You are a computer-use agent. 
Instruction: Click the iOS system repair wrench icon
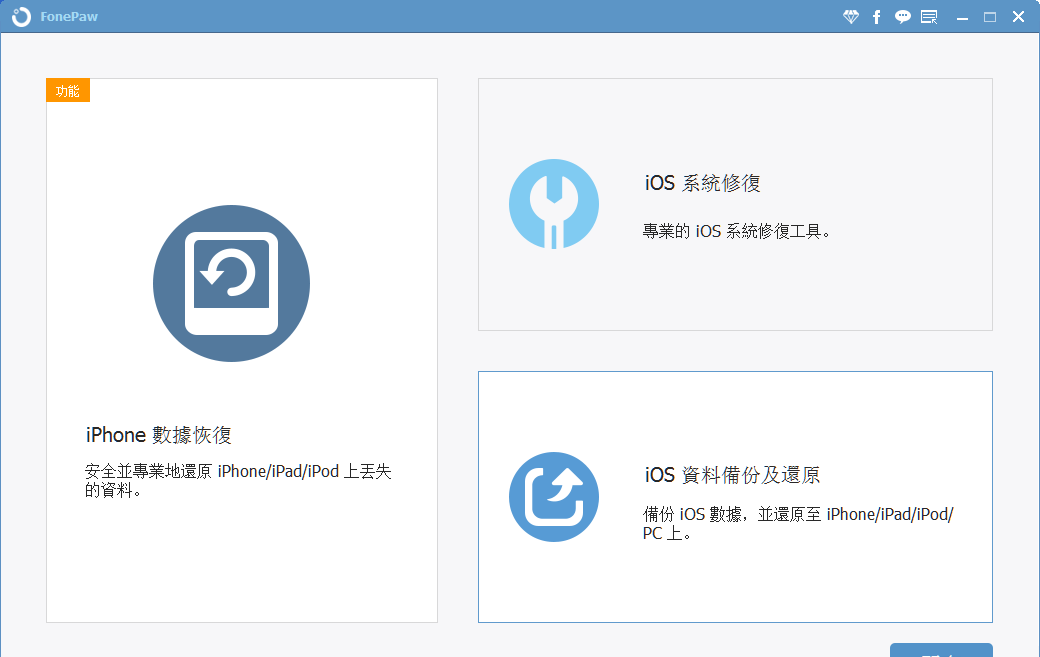(x=554, y=204)
